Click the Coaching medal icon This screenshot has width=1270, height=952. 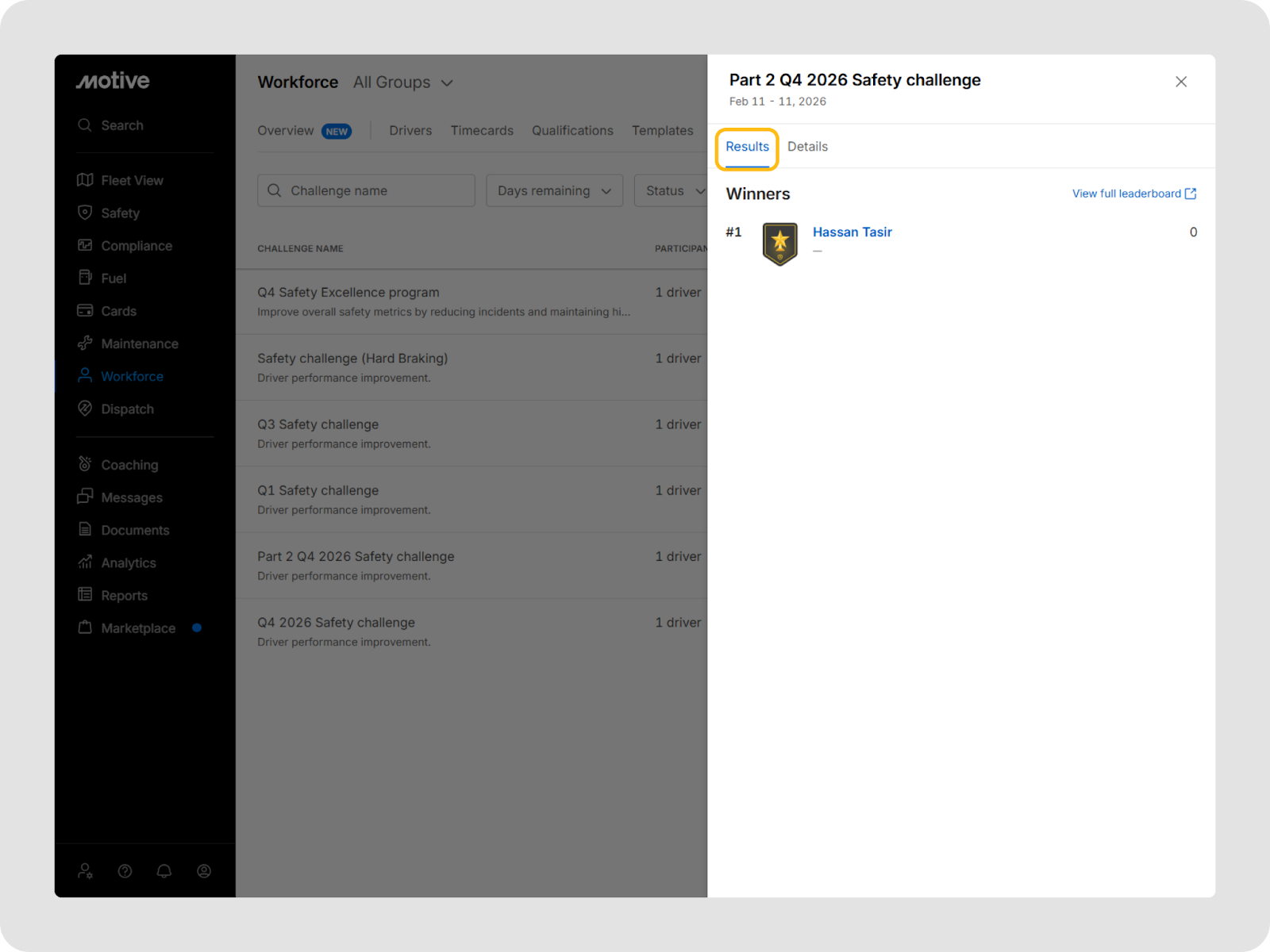coord(85,464)
